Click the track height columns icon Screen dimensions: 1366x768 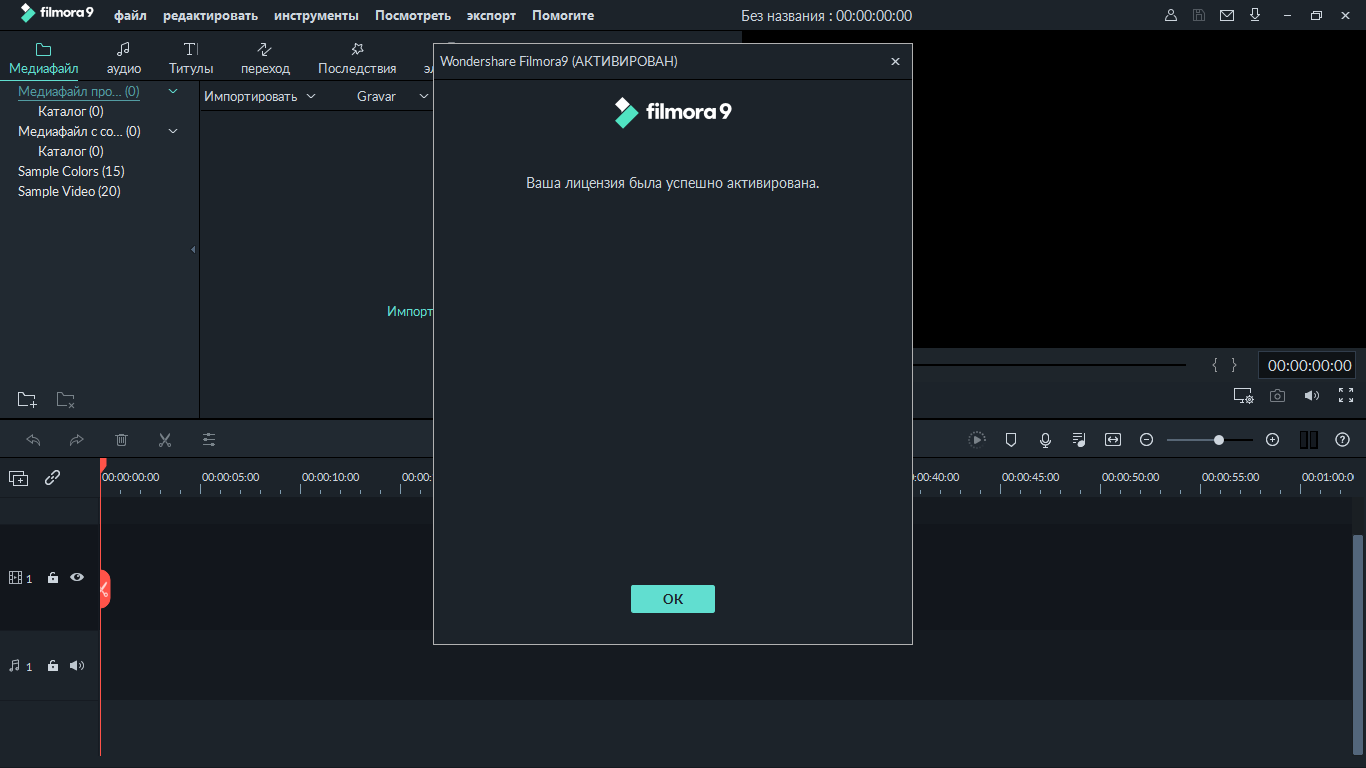point(1309,439)
